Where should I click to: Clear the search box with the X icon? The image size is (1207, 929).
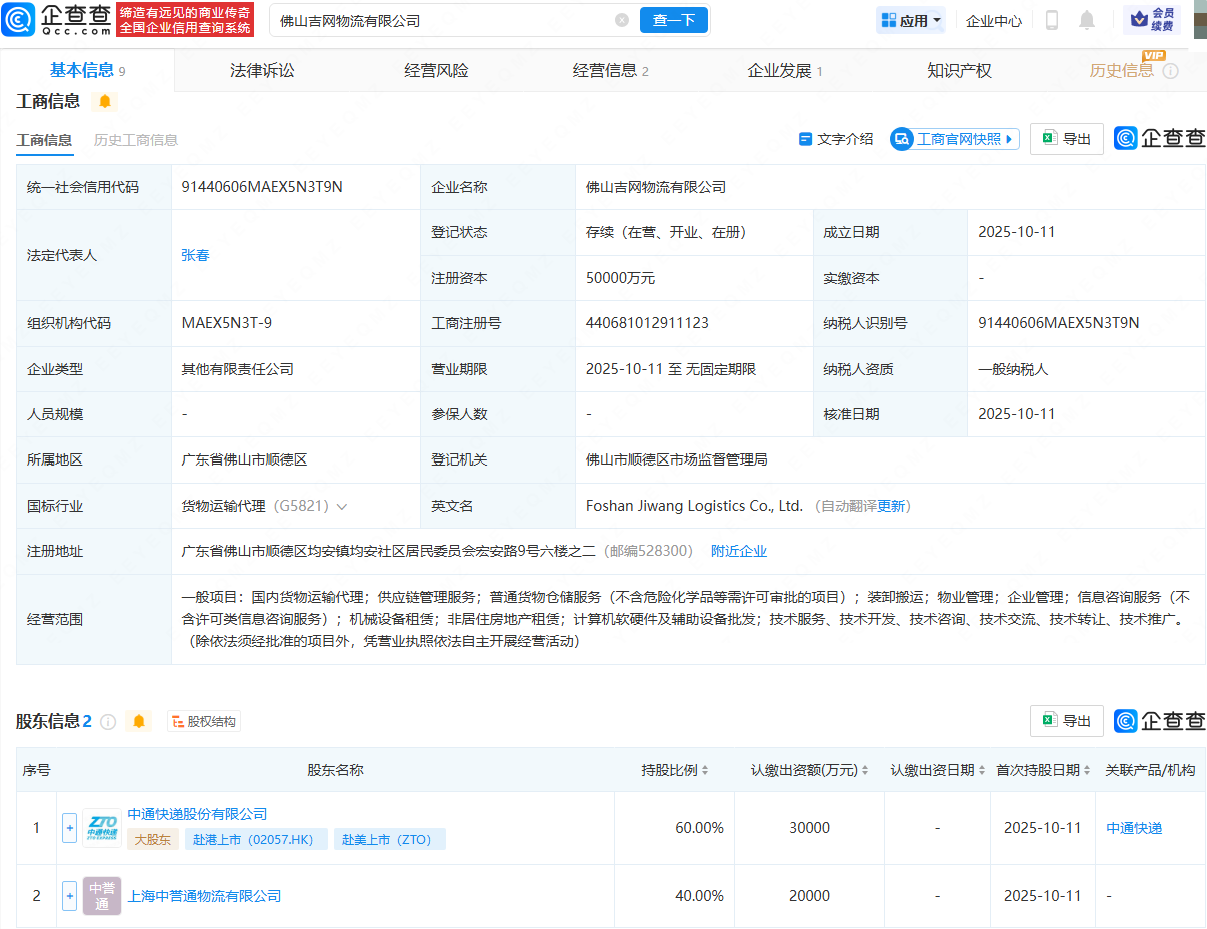pyautogui.click(x=622, y=20)
